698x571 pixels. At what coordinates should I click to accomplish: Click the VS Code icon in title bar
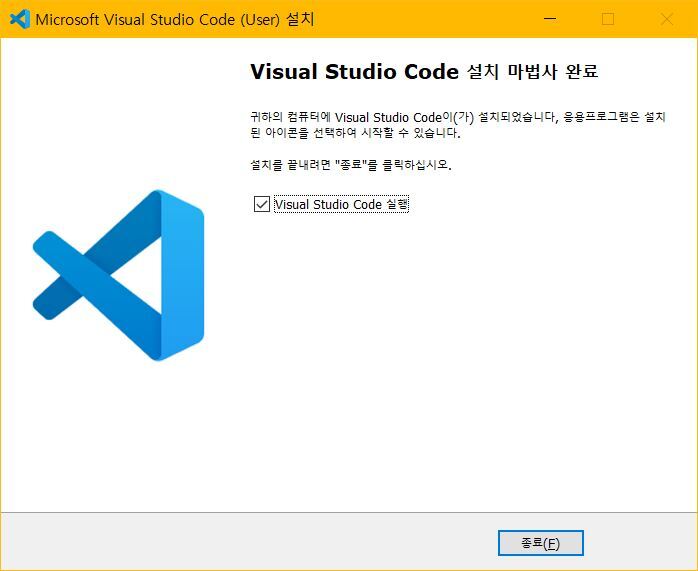coord(20,19)
